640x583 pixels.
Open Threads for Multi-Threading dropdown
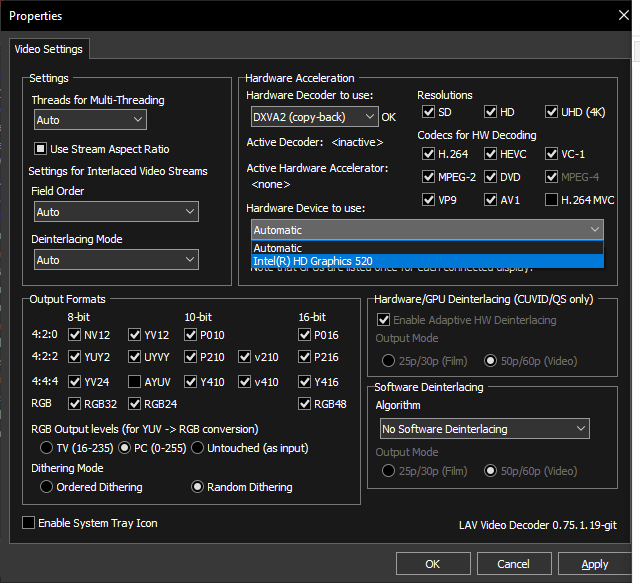click(90, 120)
